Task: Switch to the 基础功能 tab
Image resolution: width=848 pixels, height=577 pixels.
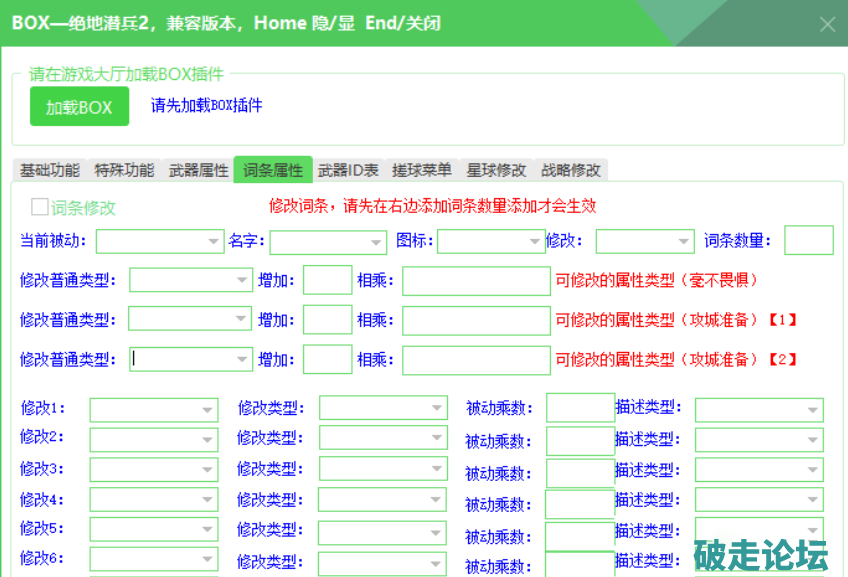Action: [50, 170]
